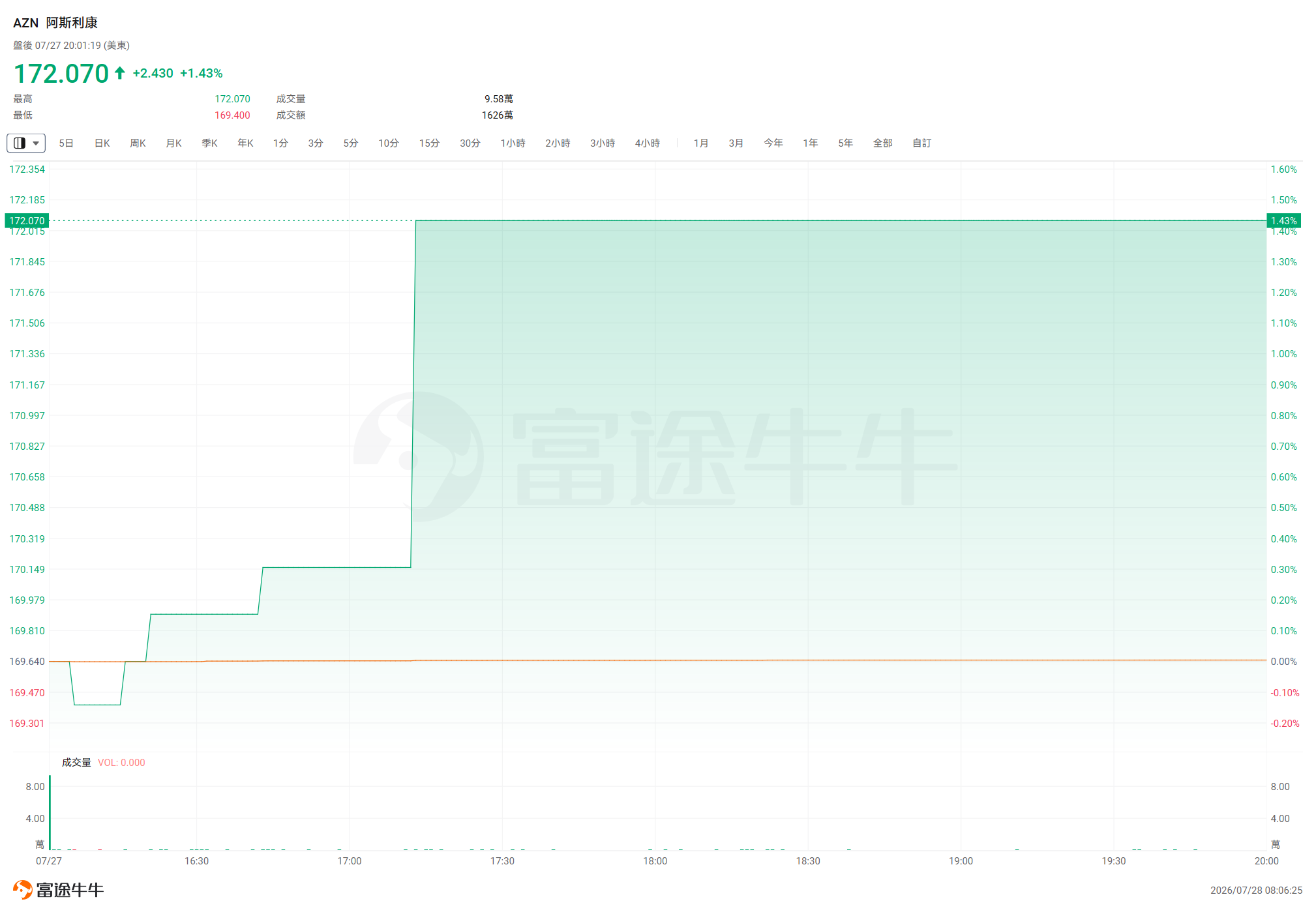Viewport: 1316px width, 912px height.
Task: Switch to the 1小時 interval
Action: pos(513,143)
